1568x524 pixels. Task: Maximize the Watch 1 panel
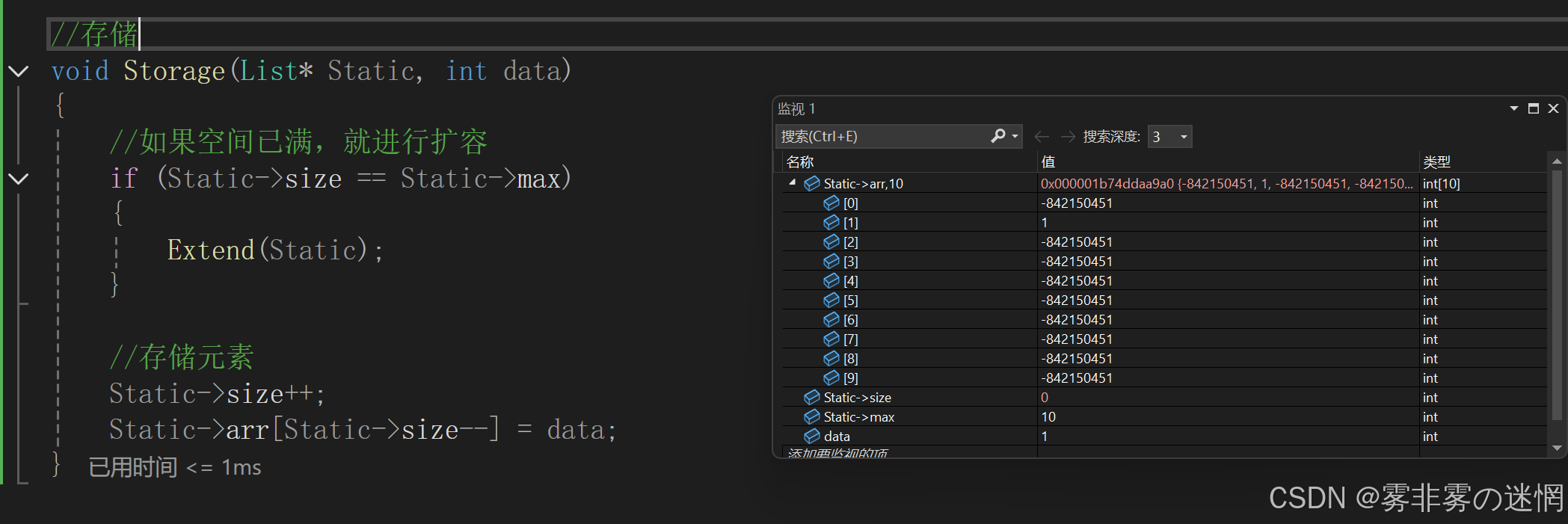coord(1534,108)
